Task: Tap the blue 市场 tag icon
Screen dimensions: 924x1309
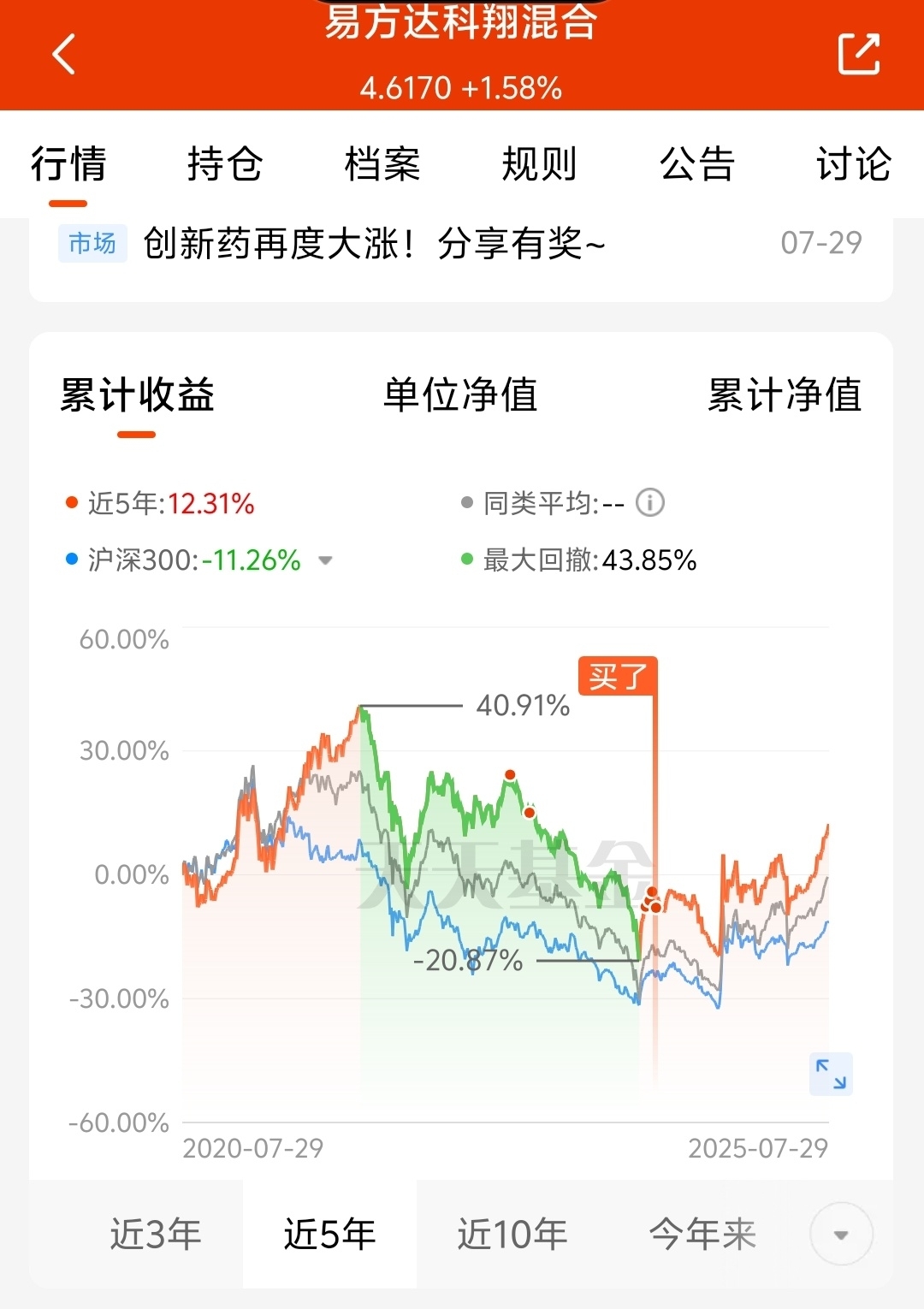Action: pyautogui.click(x=92, y=244)
